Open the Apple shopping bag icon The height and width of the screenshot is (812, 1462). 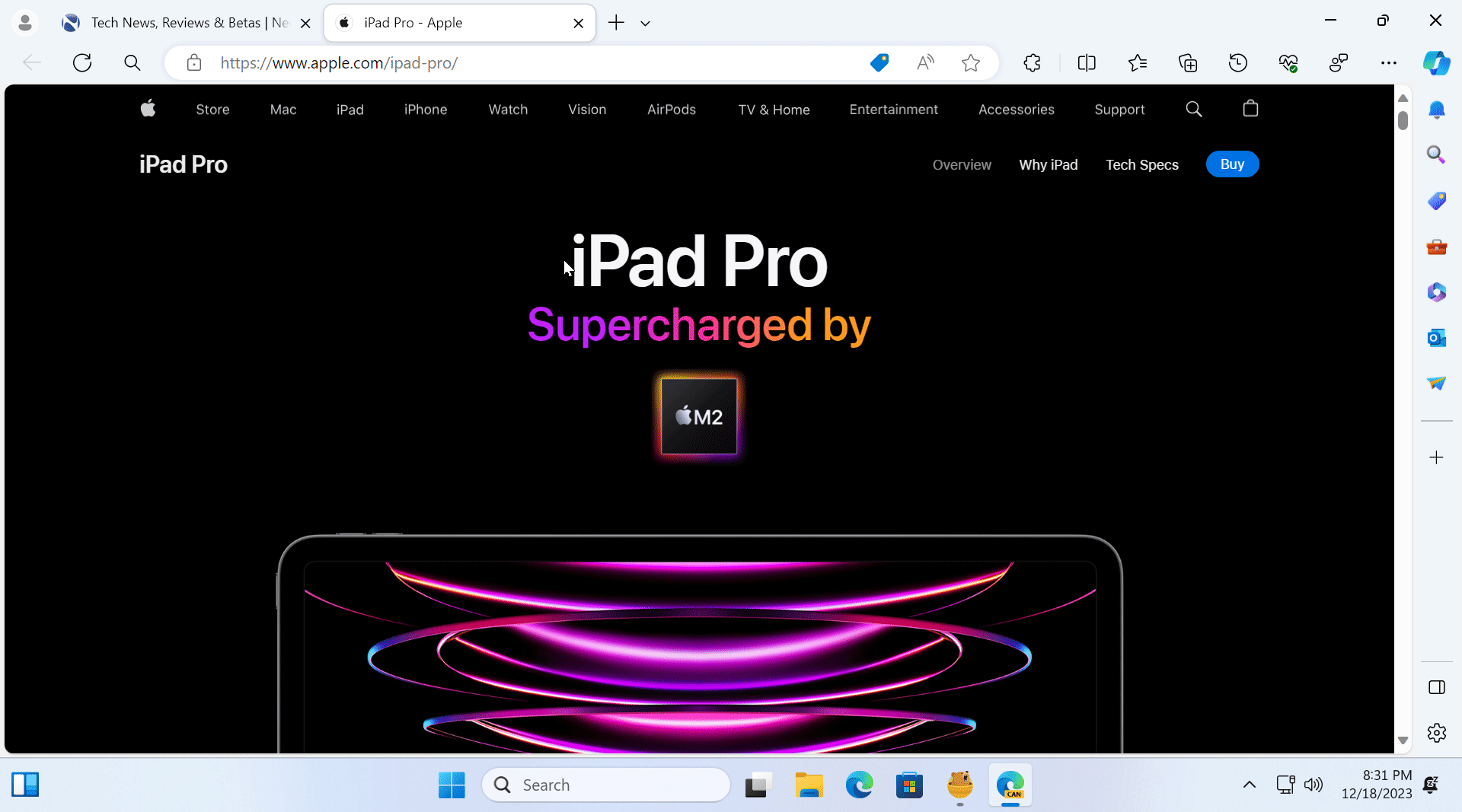[x=1250, y=109]
